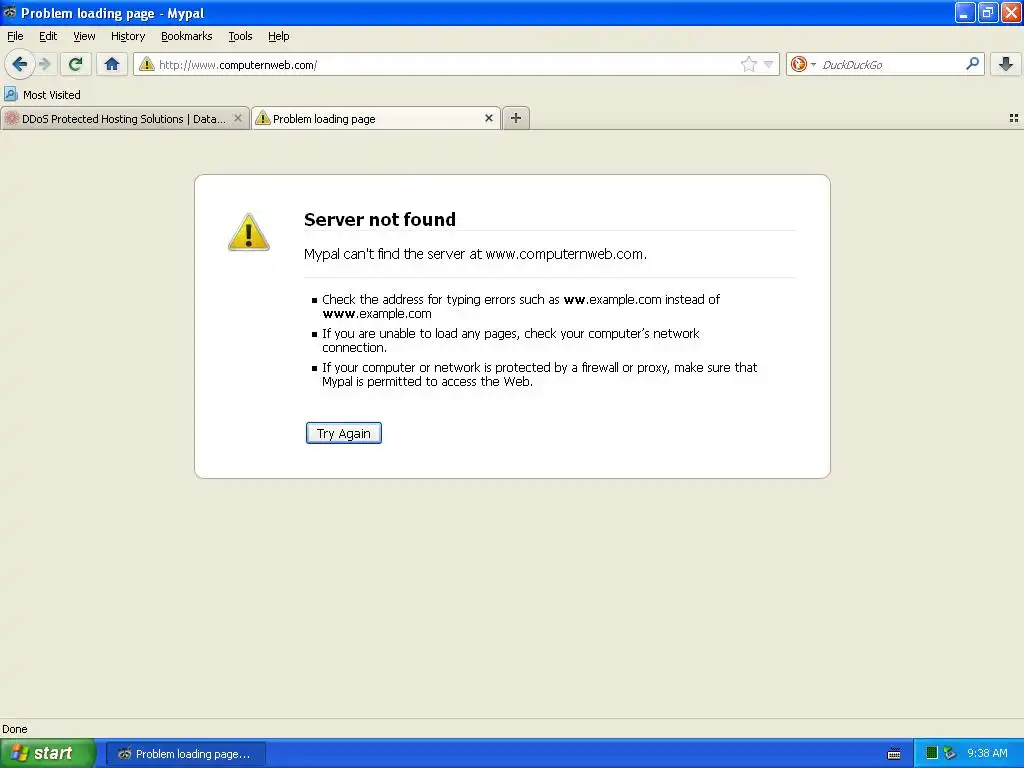
Task: Open the View menu
Action: [x=84, y=36]
